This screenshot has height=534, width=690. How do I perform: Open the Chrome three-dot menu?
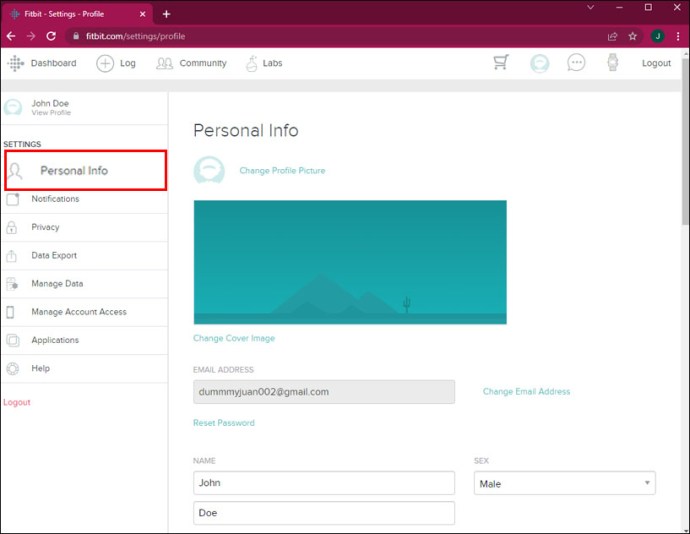tap(678, 36)
